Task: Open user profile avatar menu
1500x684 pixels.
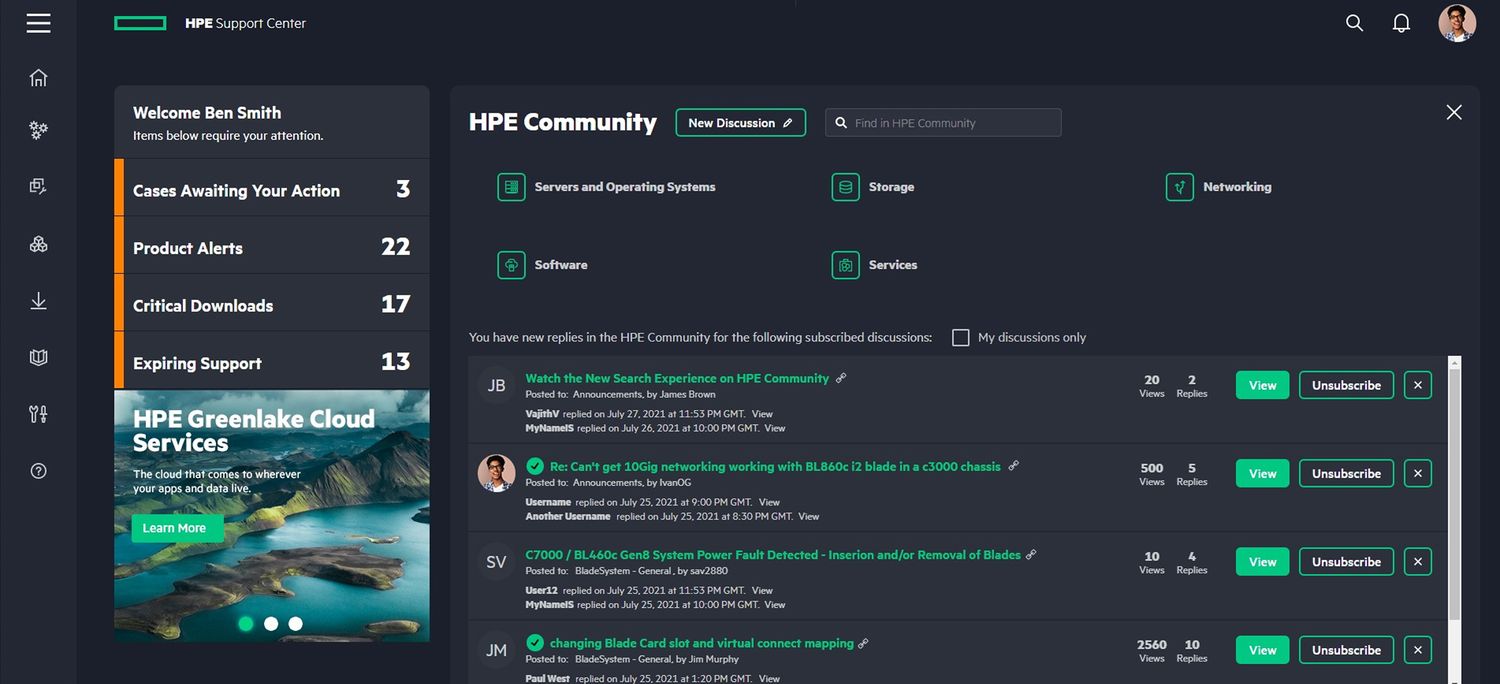Action: point(1457,23)
